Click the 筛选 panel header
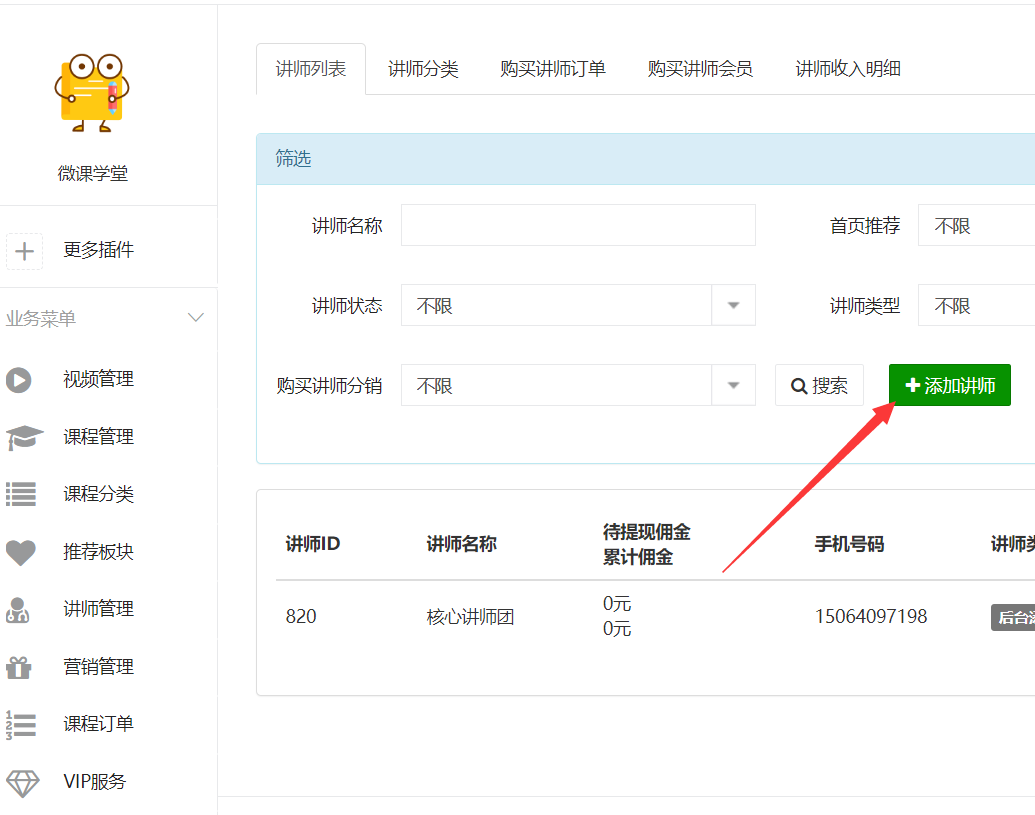The width and height of the screenshot is (1035, 815). (x=646, y=159)
